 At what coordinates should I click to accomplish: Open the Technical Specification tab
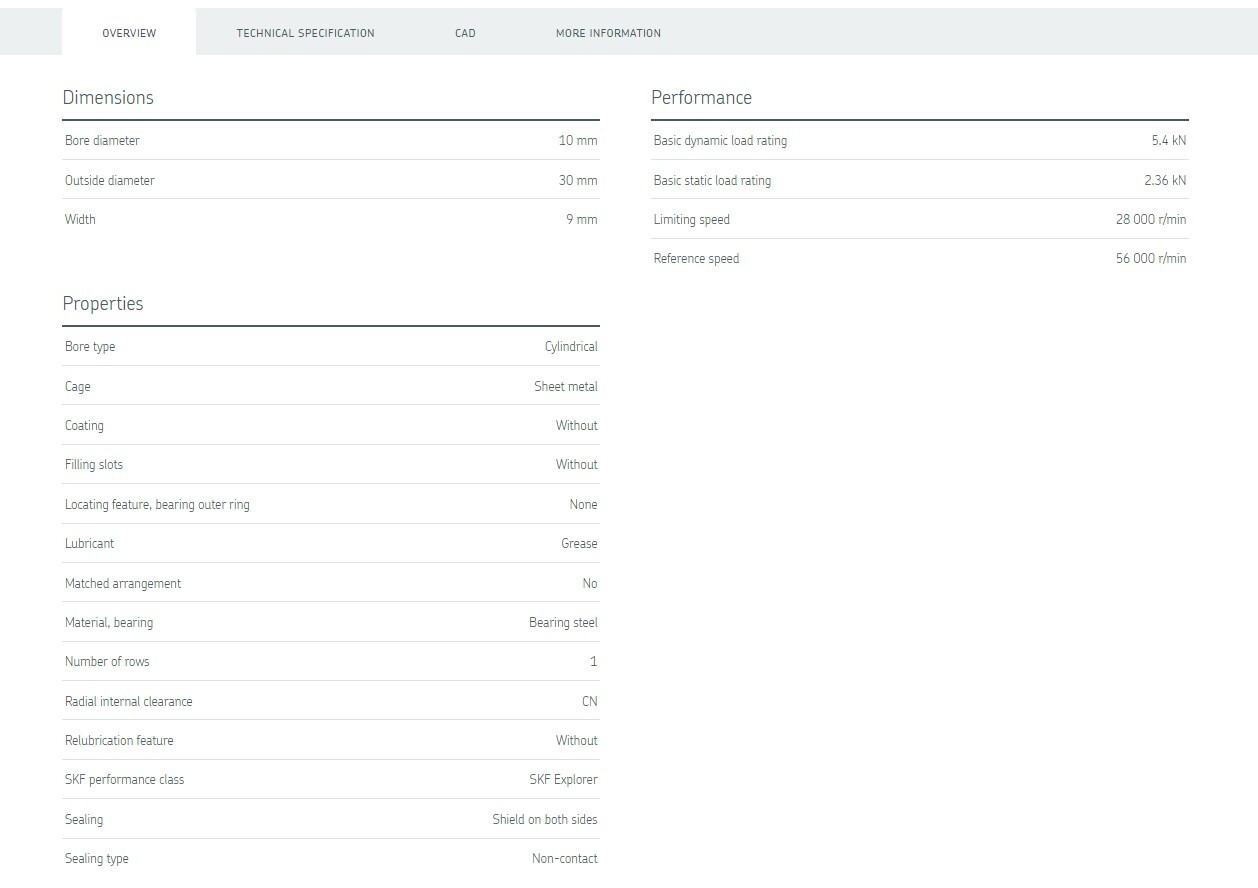305,33
